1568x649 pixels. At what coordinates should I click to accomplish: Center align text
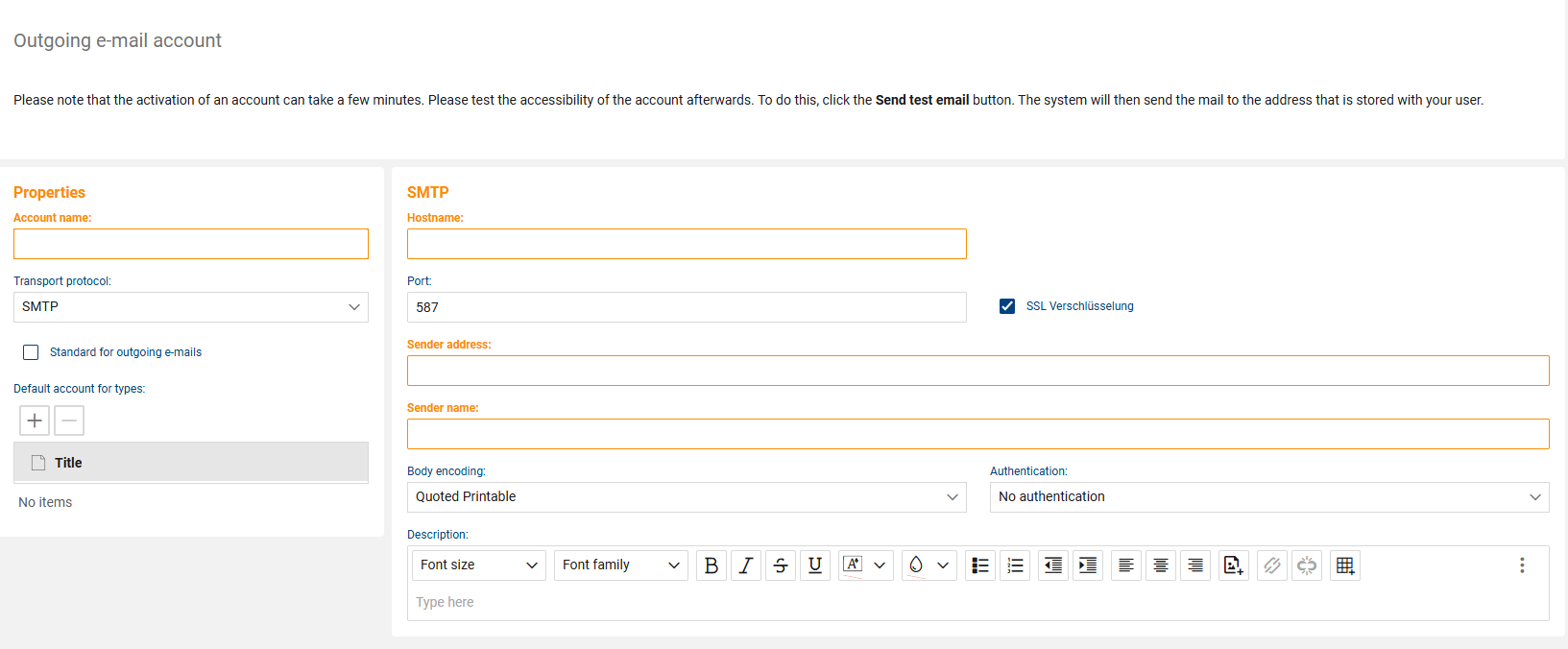pos(1161,565)
